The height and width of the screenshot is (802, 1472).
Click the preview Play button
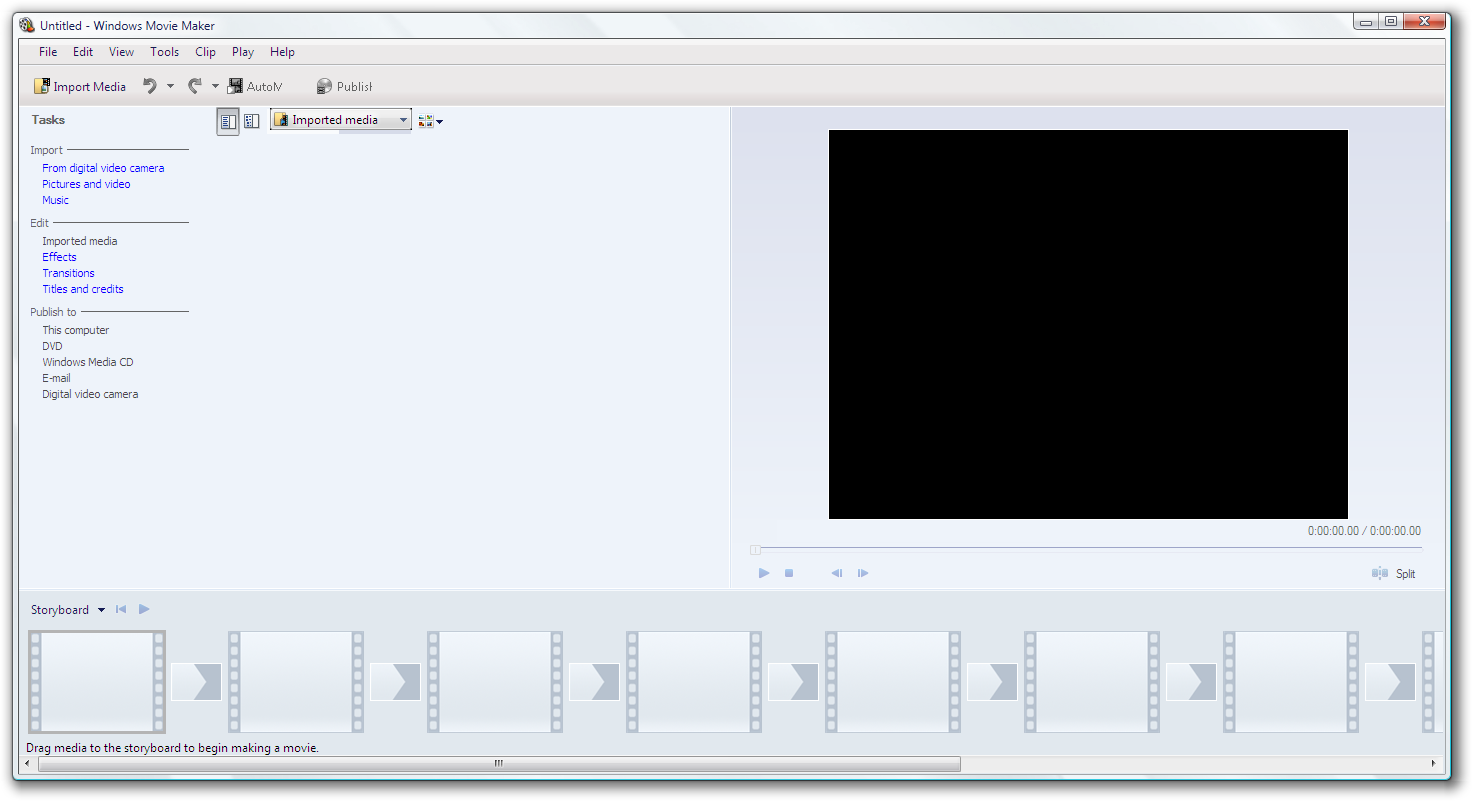click(x=764, y=573)
